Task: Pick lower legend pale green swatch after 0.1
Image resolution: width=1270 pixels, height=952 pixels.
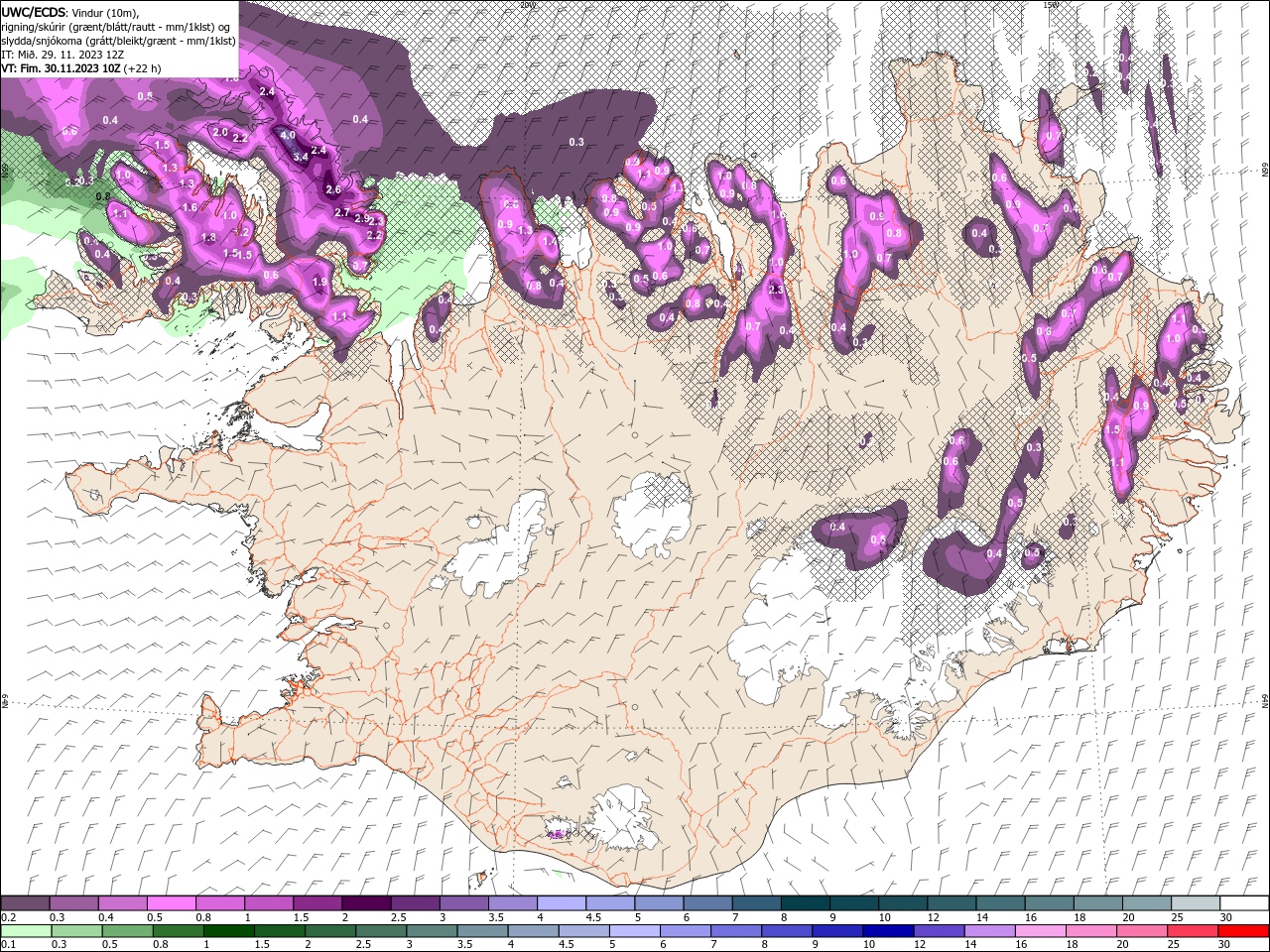Action: (26, 930)
